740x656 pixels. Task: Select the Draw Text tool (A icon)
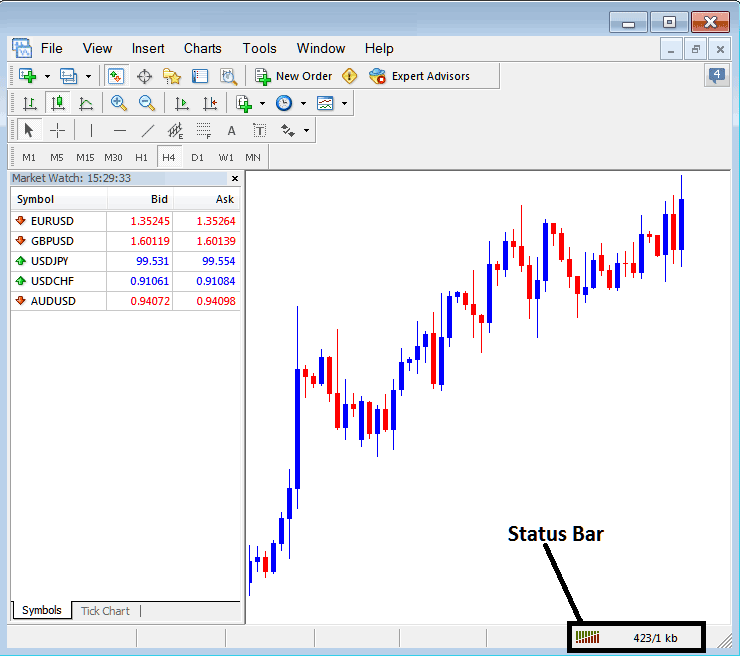coord(231,130)
